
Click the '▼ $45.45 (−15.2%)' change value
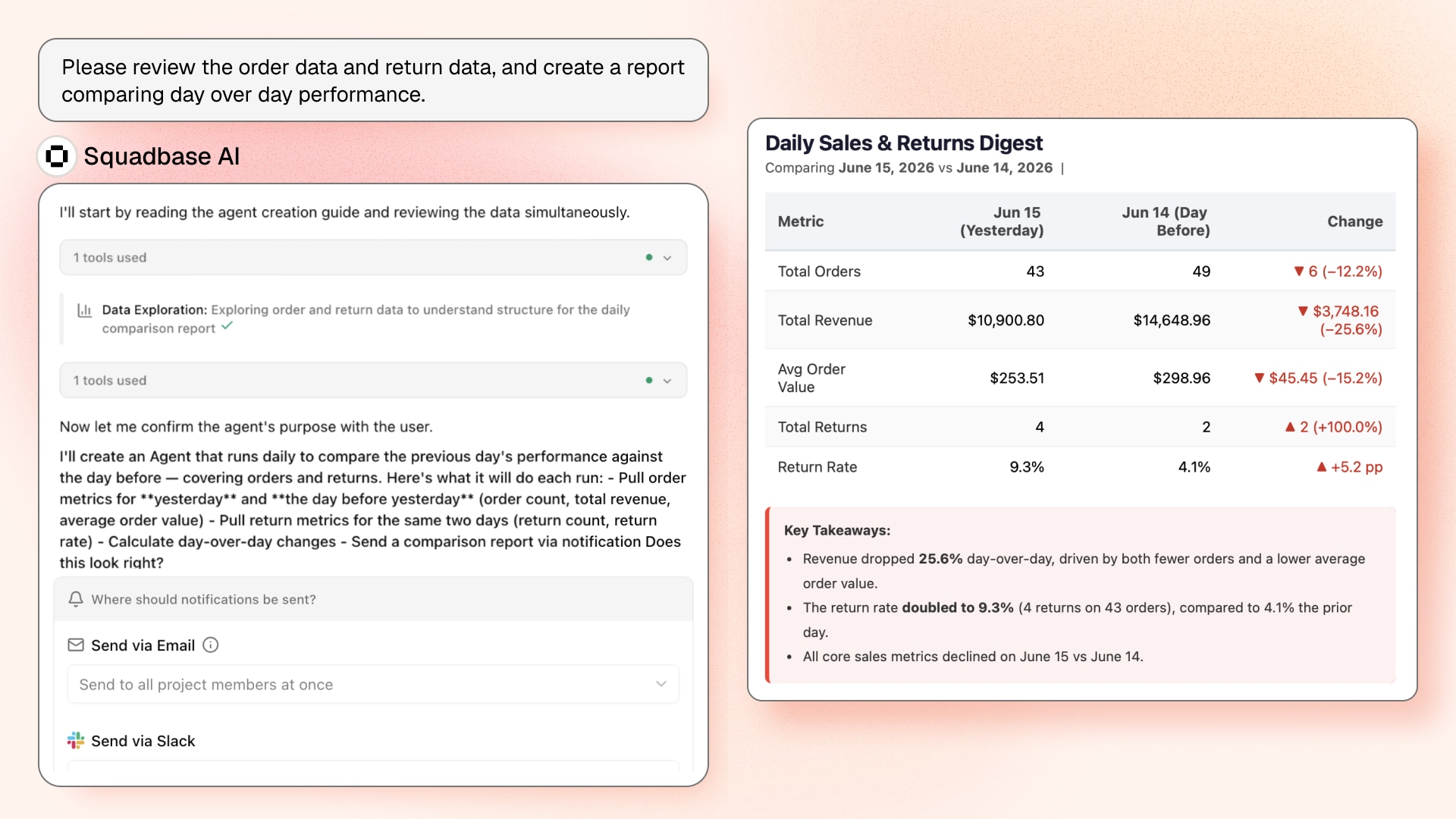click(x=1318, y=378)
